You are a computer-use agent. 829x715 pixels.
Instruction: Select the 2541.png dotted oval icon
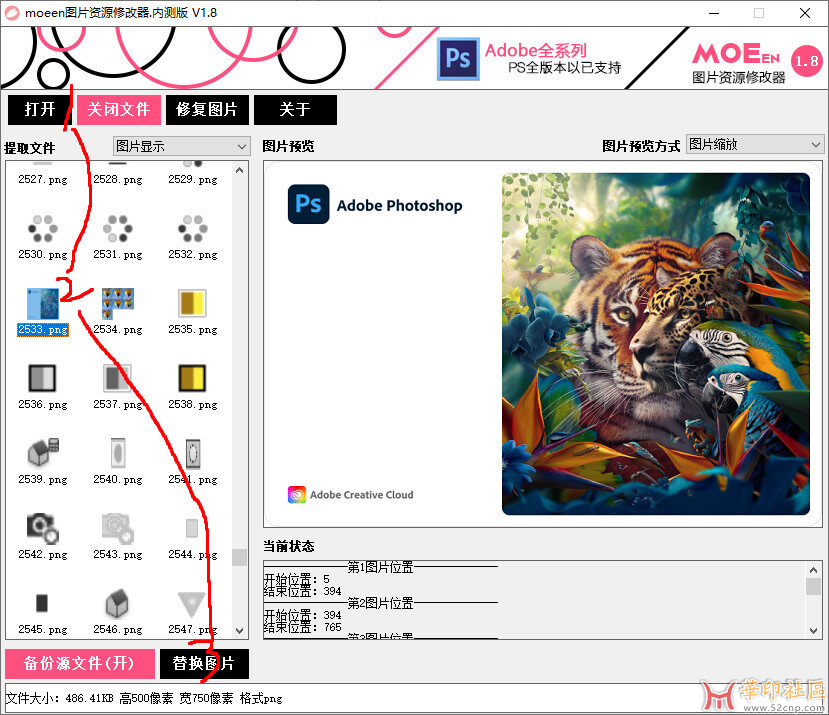pos(193,453)
